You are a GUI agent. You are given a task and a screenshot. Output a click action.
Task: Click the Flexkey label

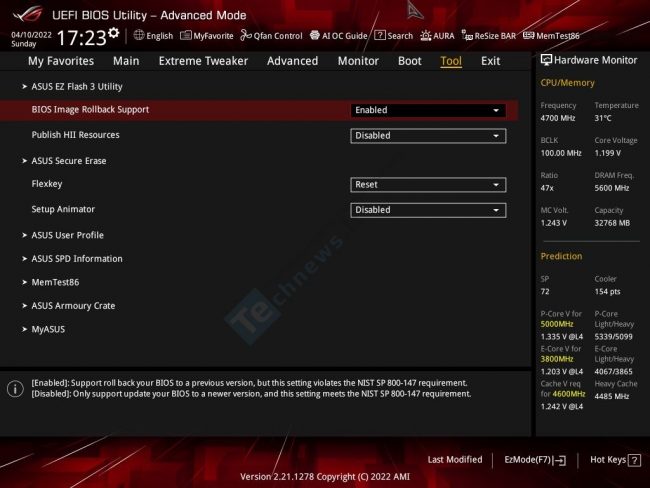47,184
